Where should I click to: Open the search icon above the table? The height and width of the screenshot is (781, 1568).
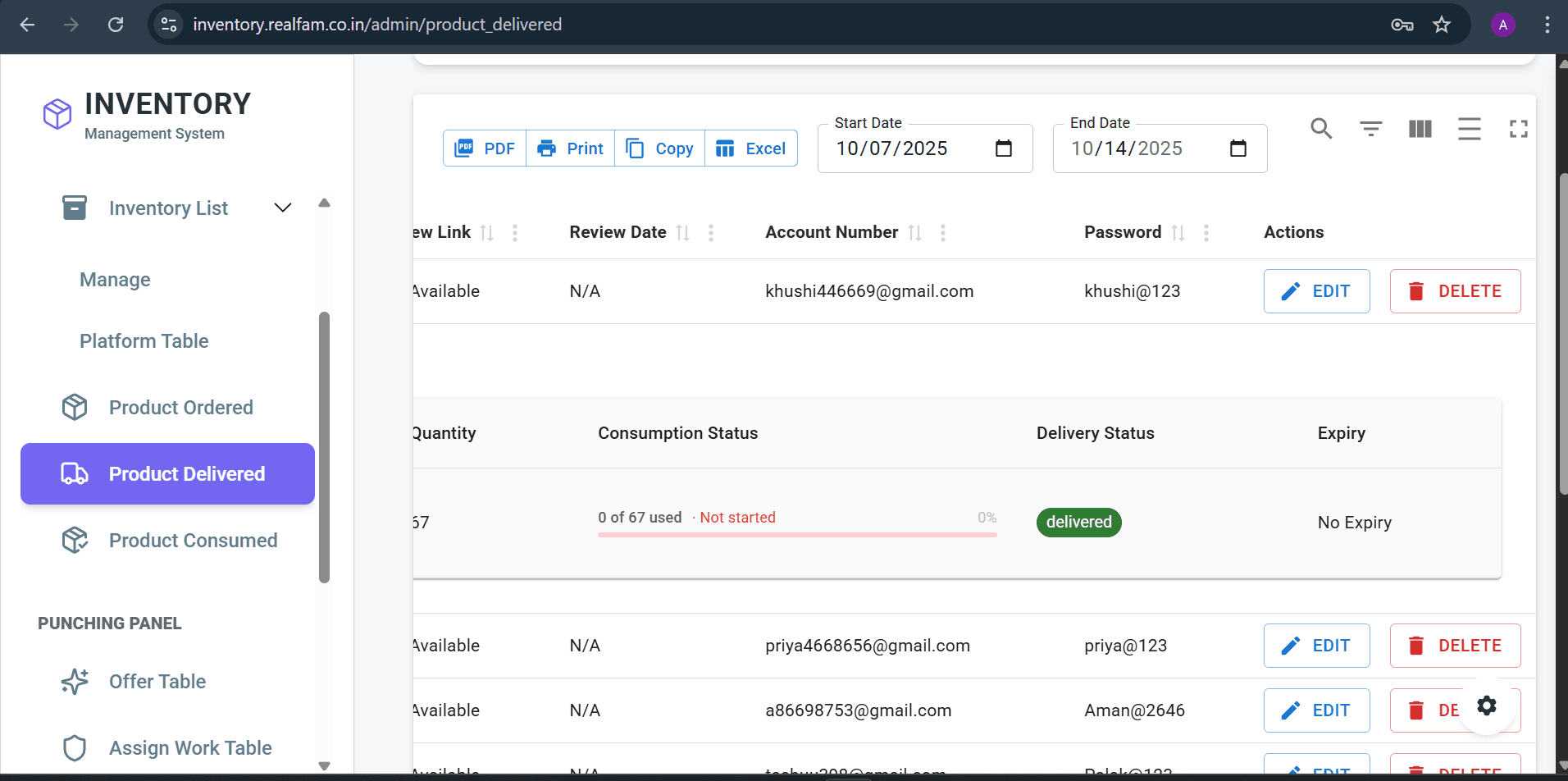1321,129
